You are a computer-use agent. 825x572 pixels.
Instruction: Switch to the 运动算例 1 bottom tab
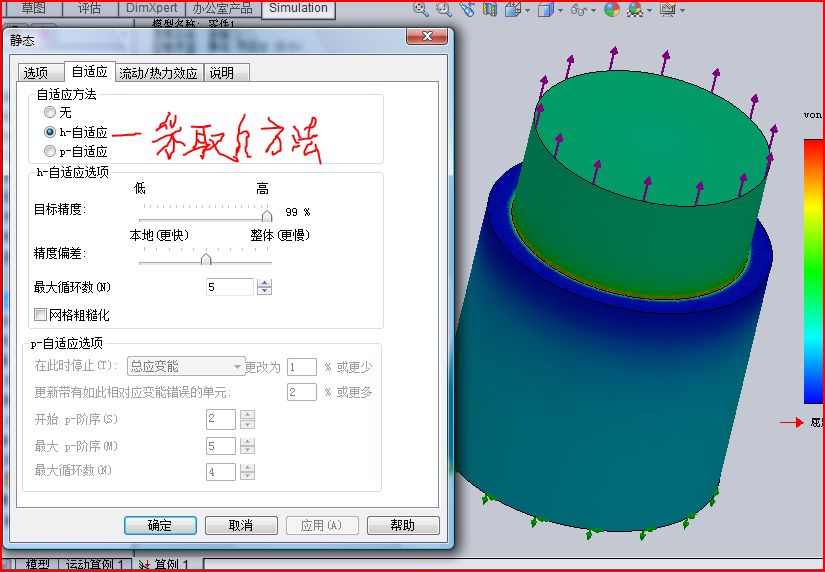[94, 565]
